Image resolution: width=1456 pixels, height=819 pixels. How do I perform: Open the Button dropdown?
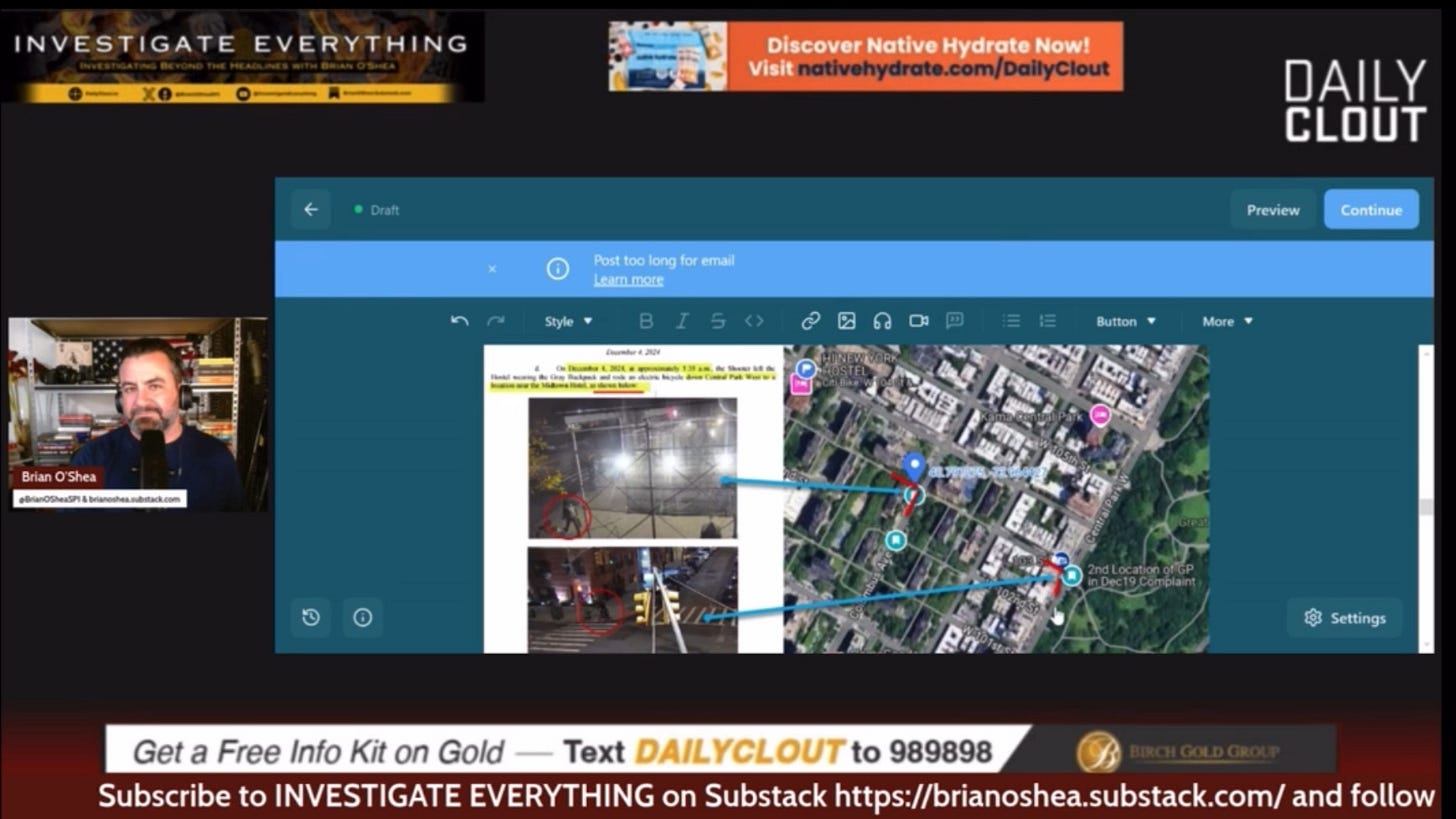click(1126, 321)
